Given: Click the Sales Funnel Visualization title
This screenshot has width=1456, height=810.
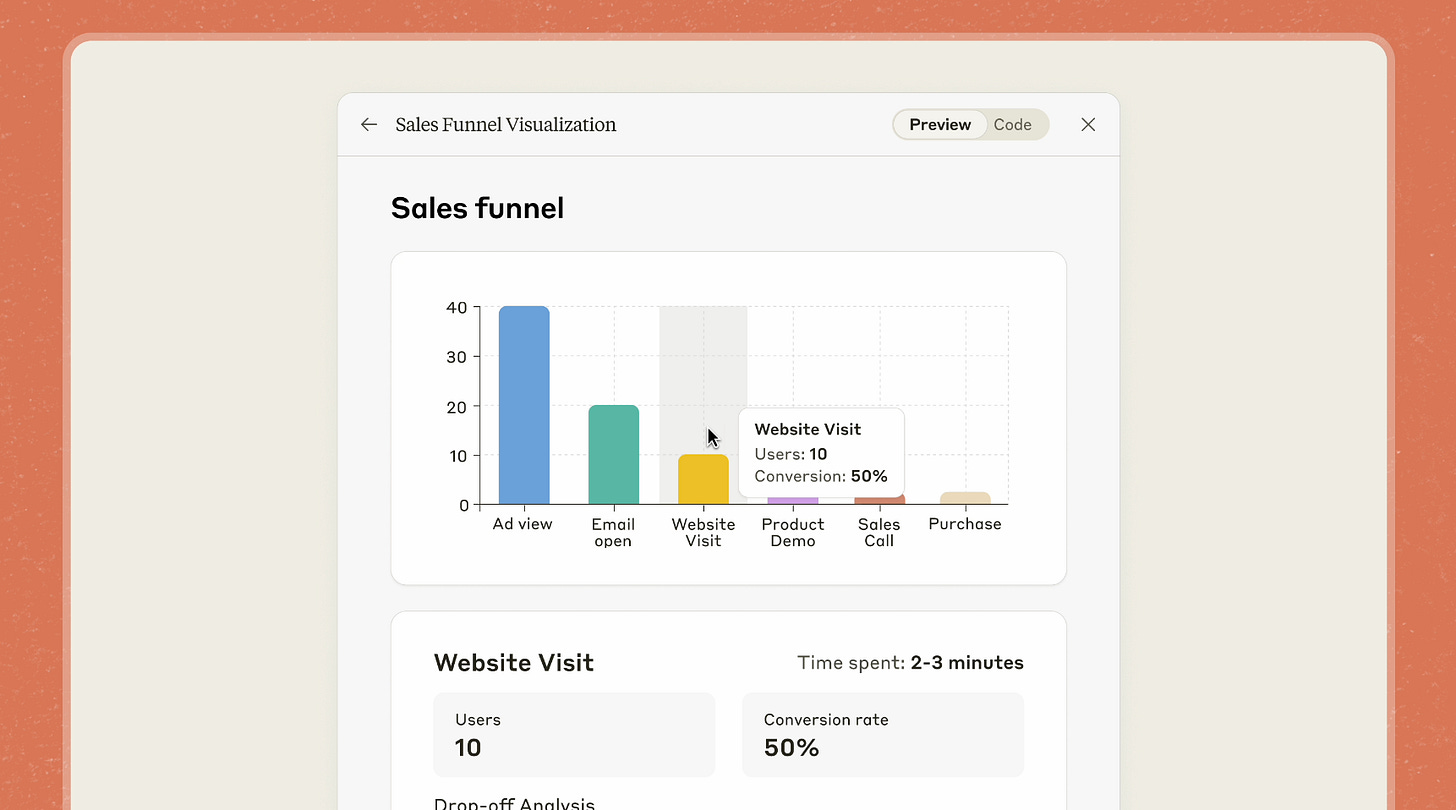Looking at the screenshot, I should point(506,124).
